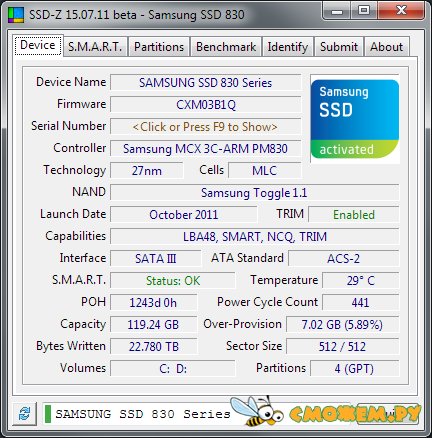This screenshot has width=432, height=438.
Task: Click the S.M.A.R.T. Status: OK field
Action: point(173,281)
